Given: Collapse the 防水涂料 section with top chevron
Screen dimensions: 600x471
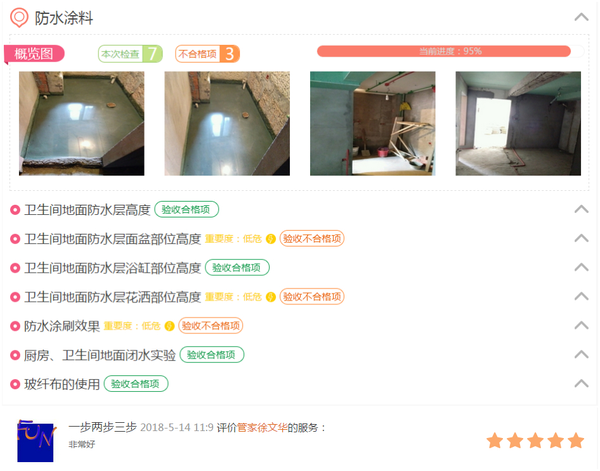Looking at the screenshot, I should click(x=581, y=17).
